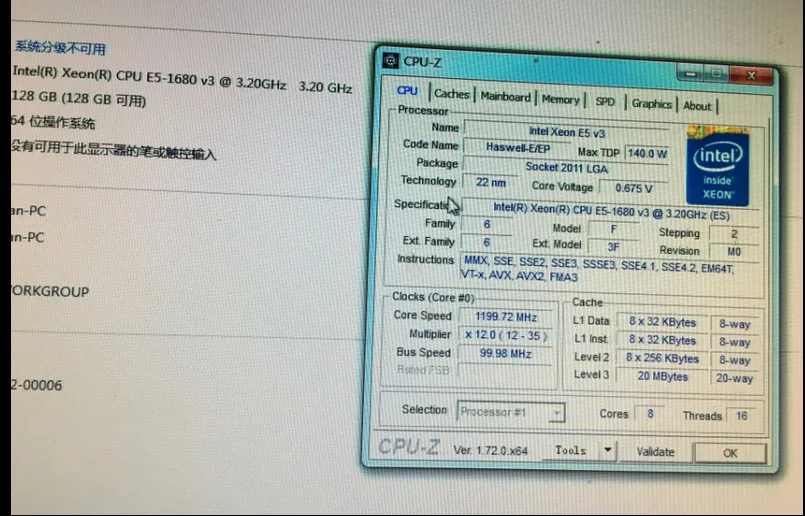Click the Max TDP value 140.0 W
The width and height of the screenshot is (805, 516).
(647, 153)
